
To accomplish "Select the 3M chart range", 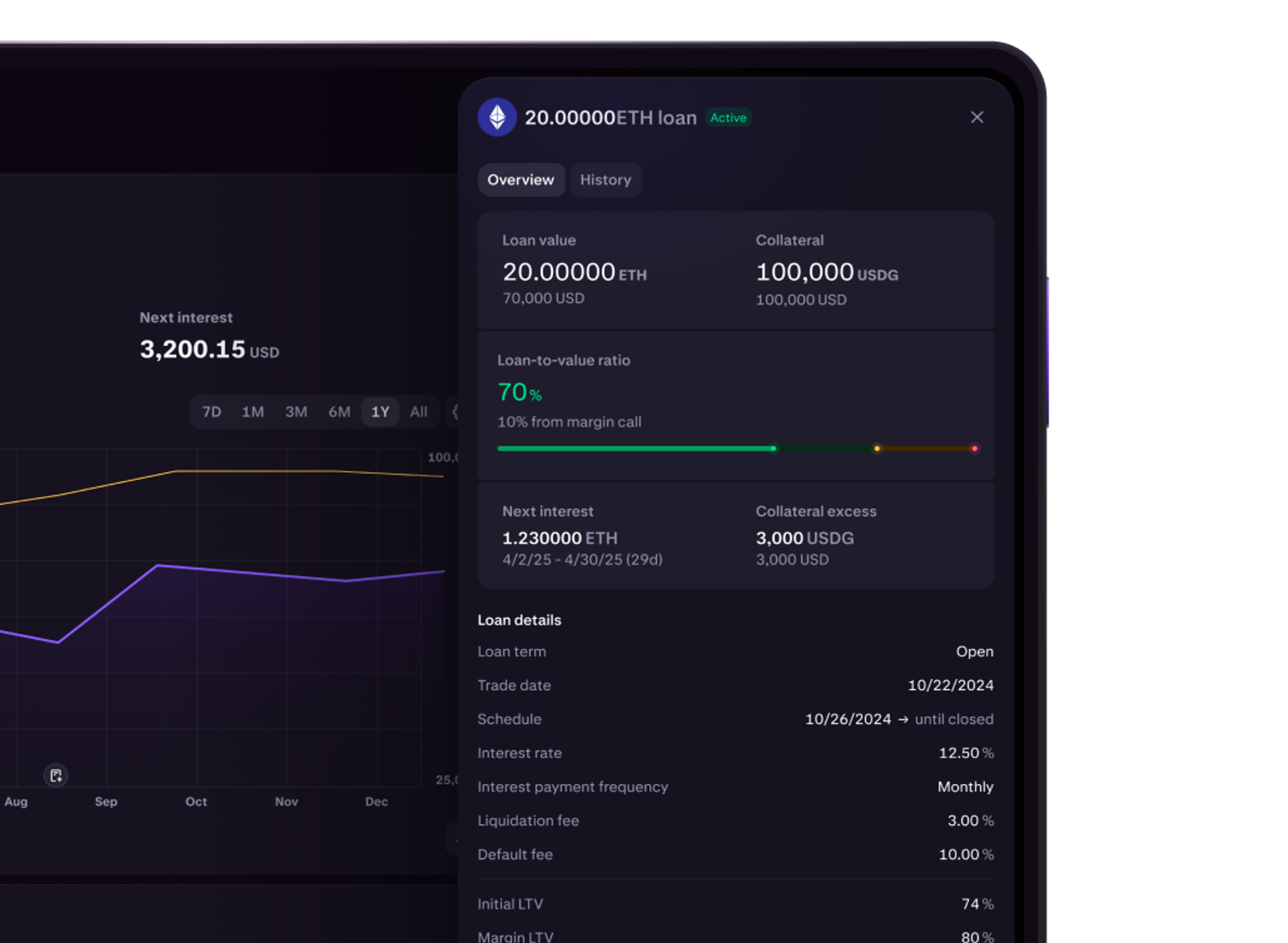I will [296, 412].
